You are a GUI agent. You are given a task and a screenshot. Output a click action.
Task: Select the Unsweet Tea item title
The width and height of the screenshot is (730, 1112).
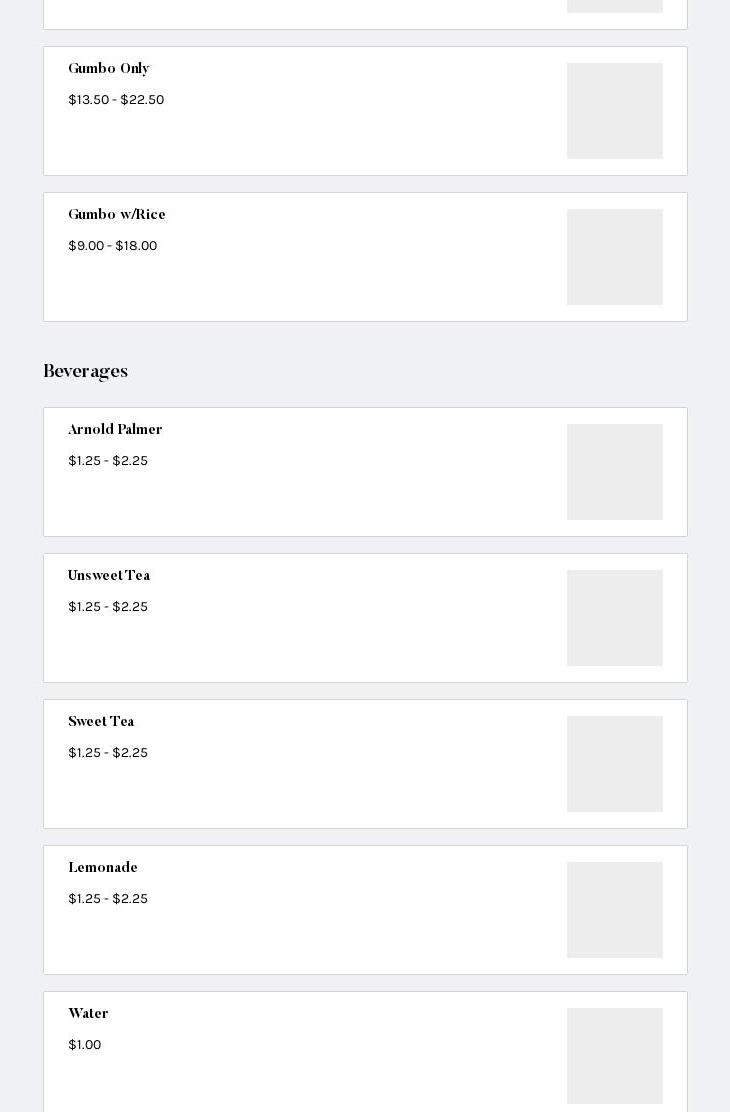109,576
